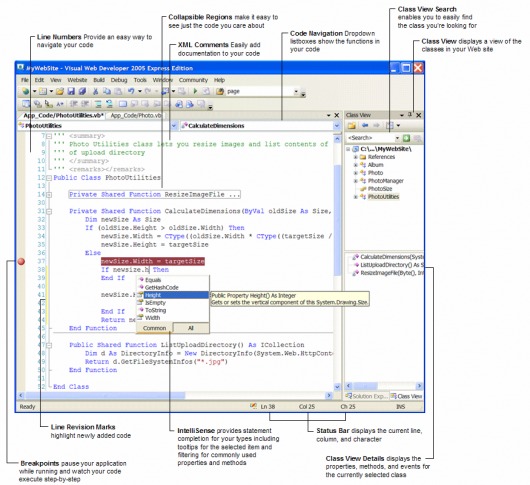Click the Cut scissors icon
530x485 pixels.
96,91
